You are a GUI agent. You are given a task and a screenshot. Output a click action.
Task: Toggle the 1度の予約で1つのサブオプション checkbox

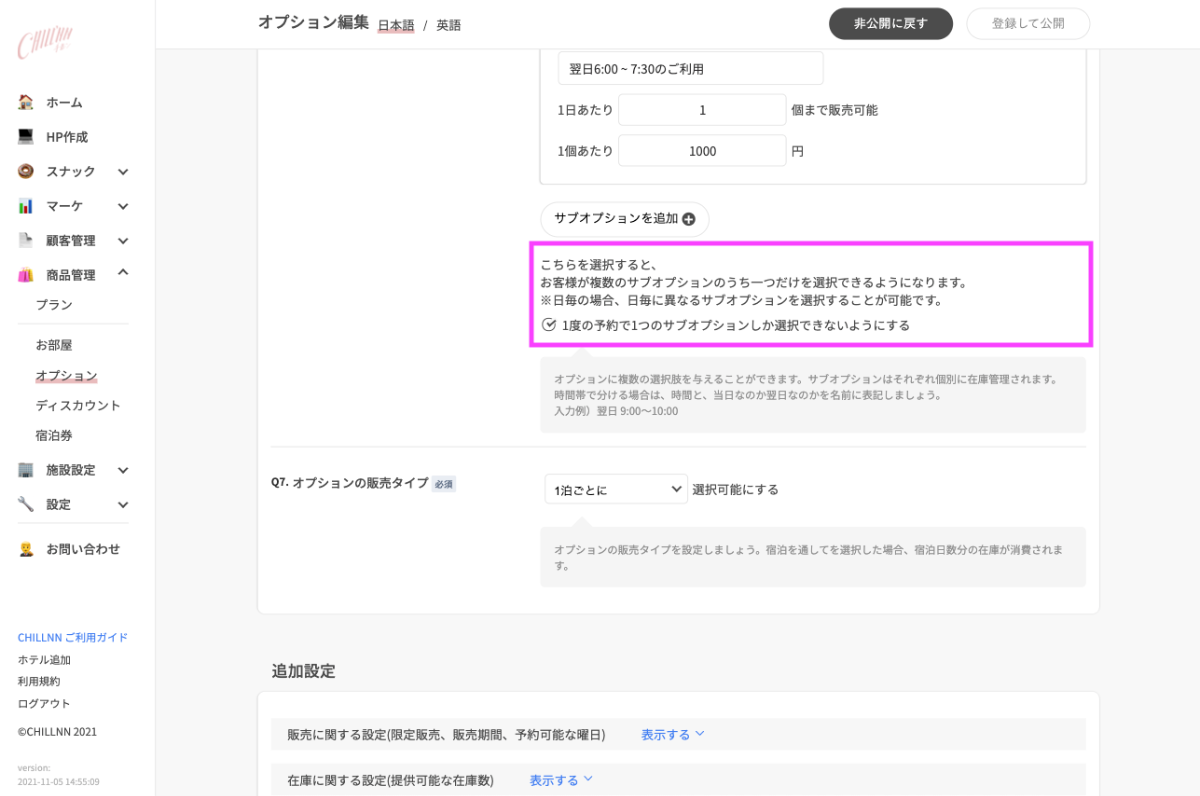point(548,325)
